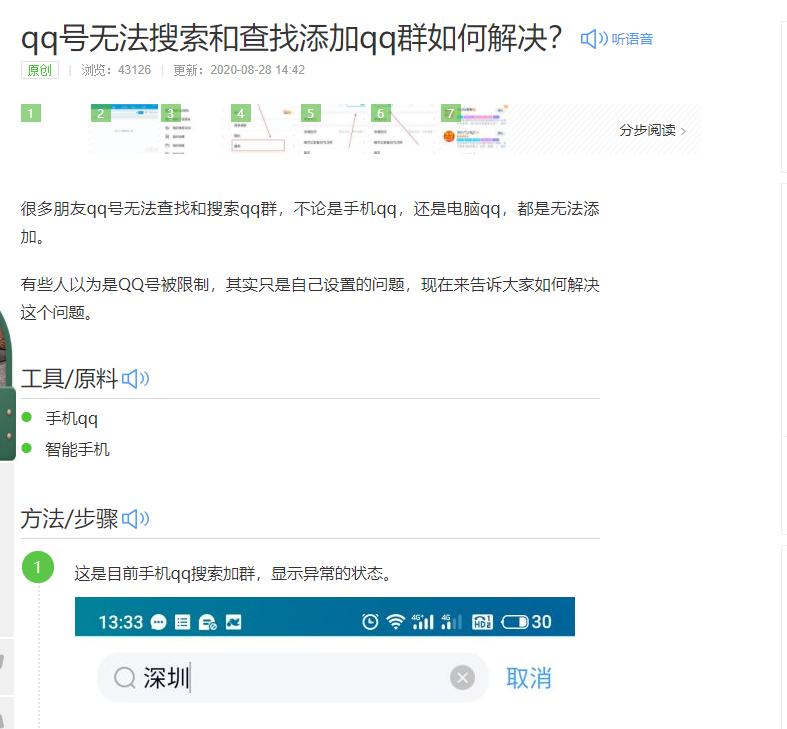Click the Wi-Fi icon in phone status bar
The width and height of the screenshot is (787, 729).
(396, 622)
